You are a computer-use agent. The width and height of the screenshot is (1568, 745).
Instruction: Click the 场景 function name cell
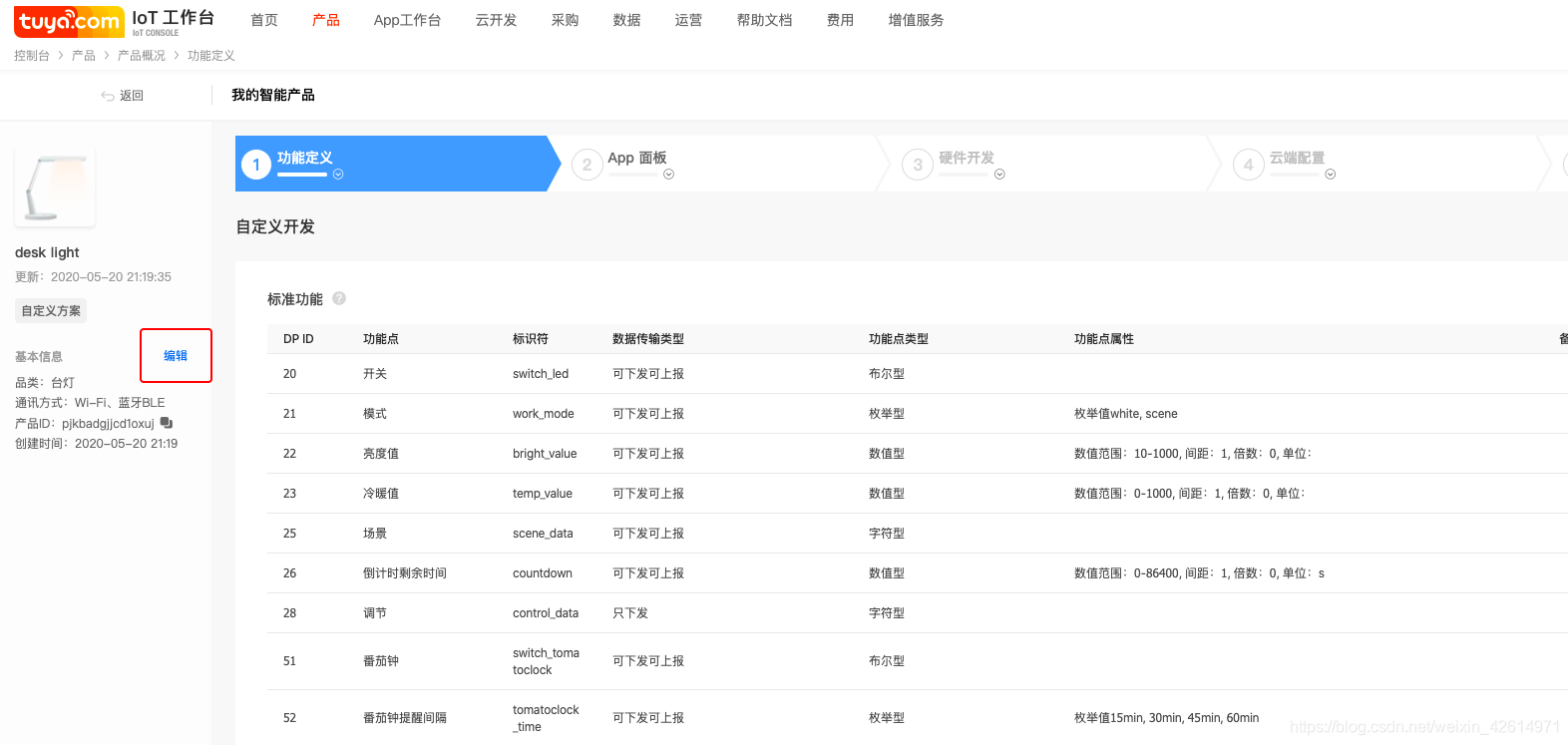click(x=375, y=534)
